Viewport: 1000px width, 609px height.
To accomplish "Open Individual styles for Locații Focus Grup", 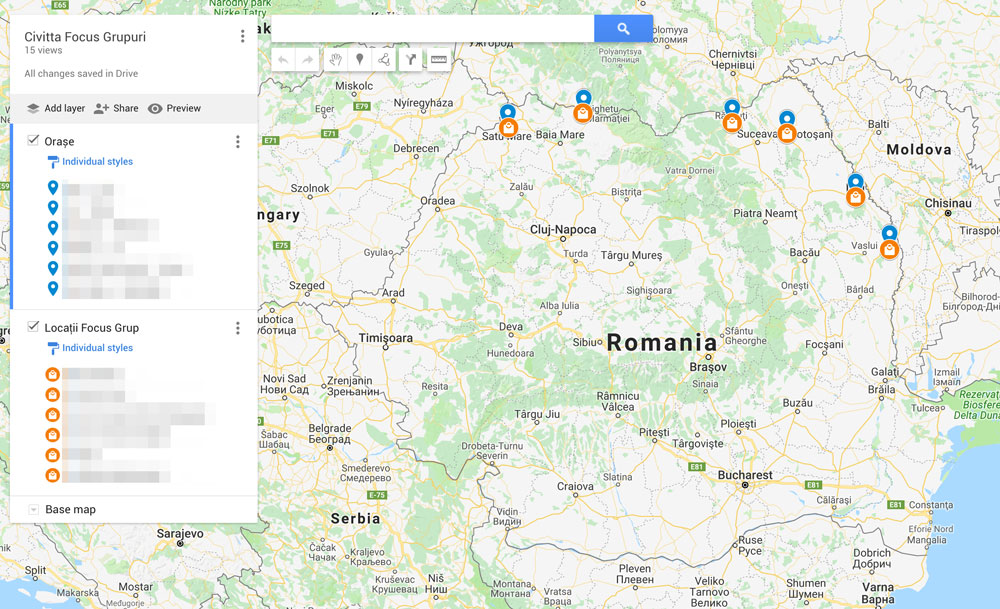I will pyautogui.click(x=97, y=348).
